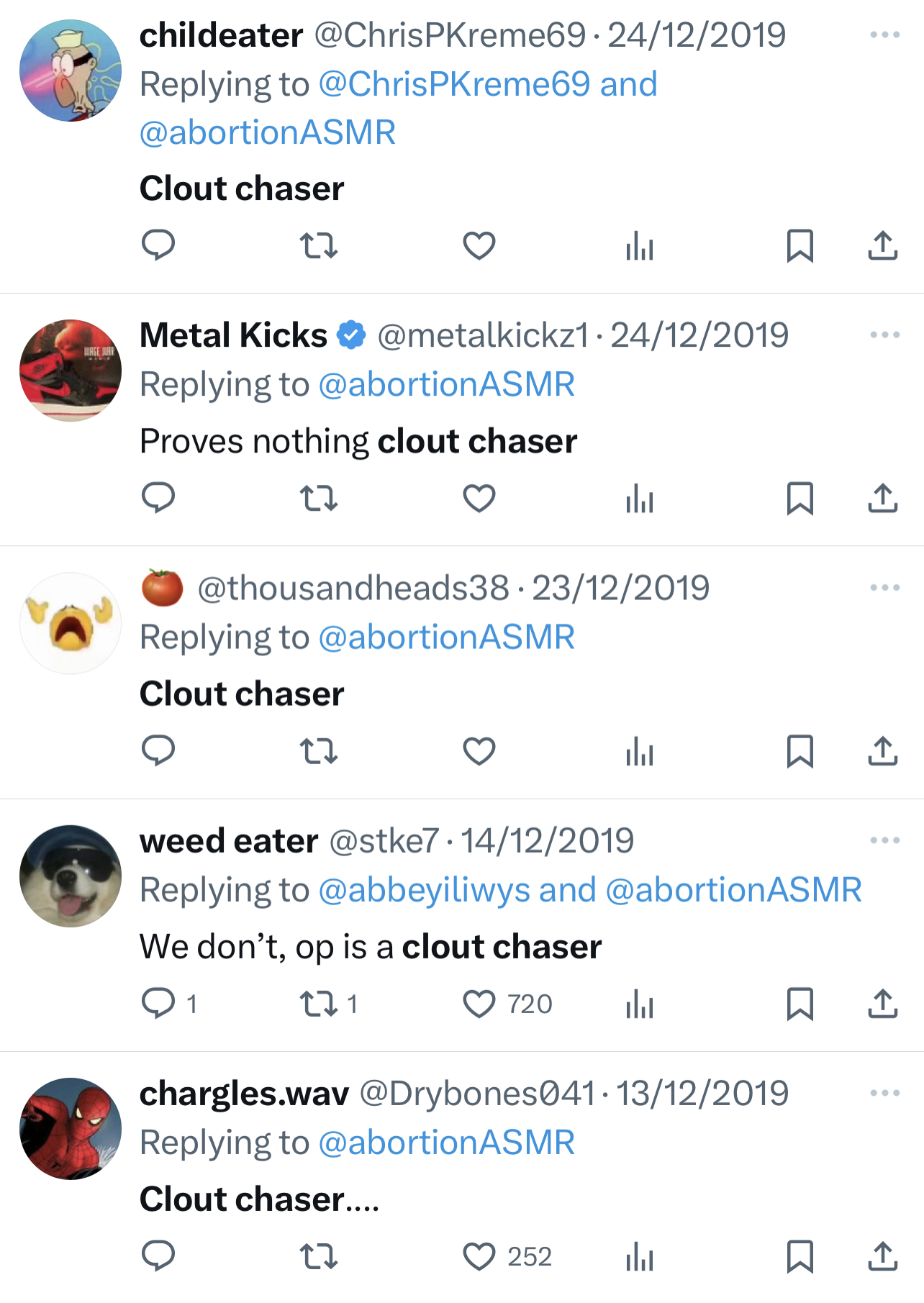Screen dimensions: 924x1303
Task: Share chargles.wav's tweet
Action: coord(882,1256)
